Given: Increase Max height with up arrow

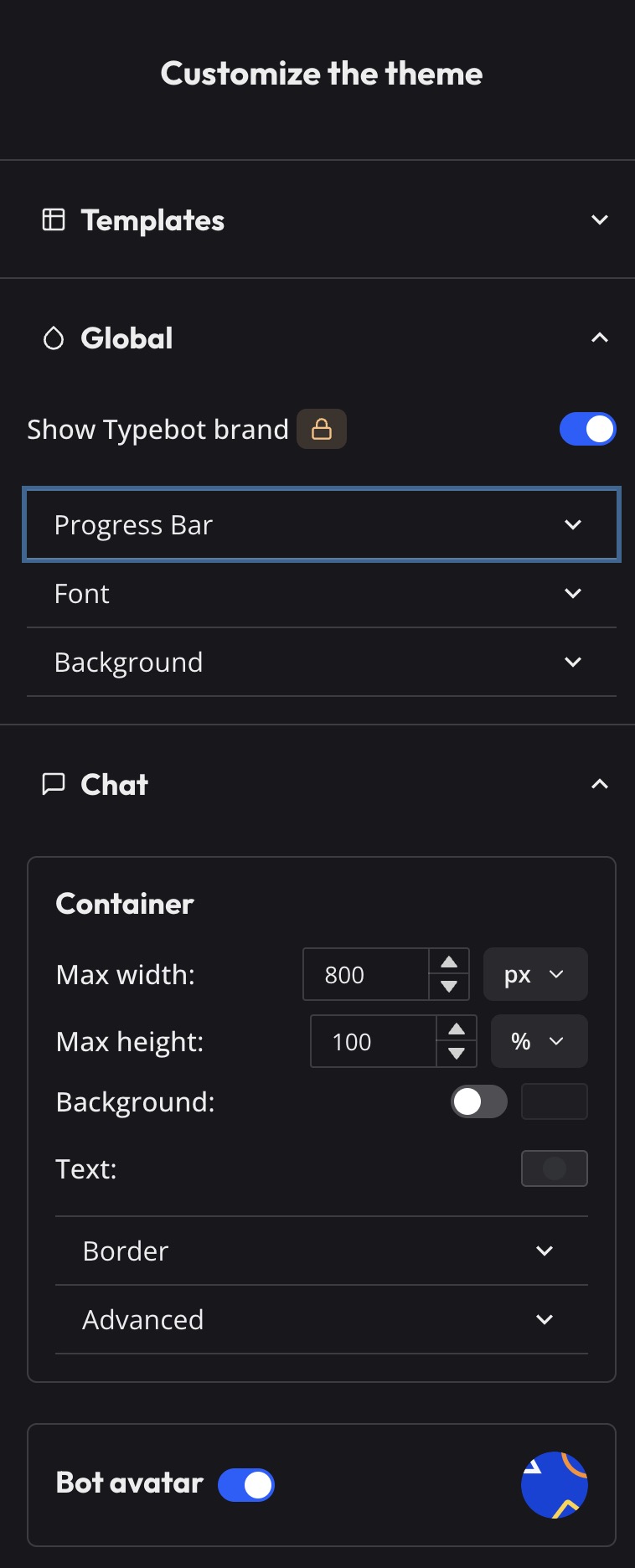Looking at the screenshot, I should pyautogui.click(x=457, y=1029).
